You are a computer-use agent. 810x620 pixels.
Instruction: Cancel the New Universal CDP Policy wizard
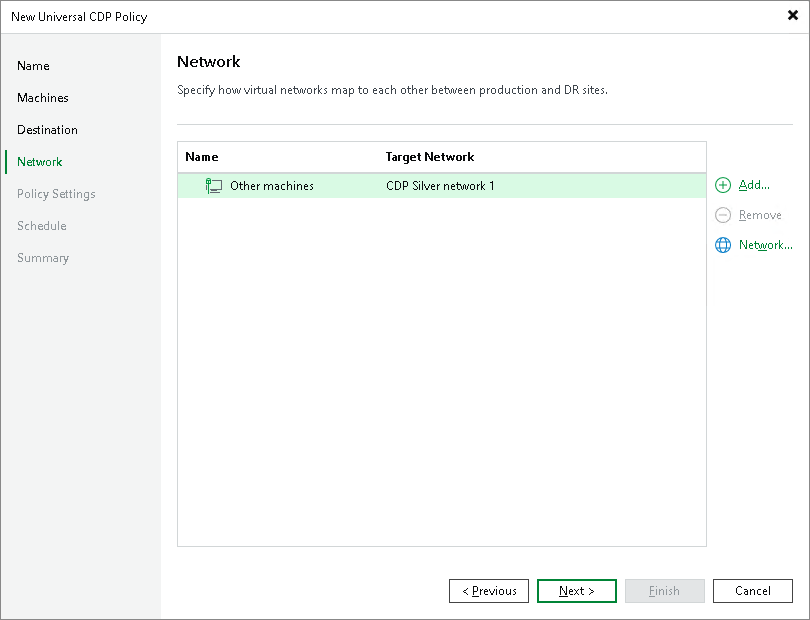coord(753,591)
